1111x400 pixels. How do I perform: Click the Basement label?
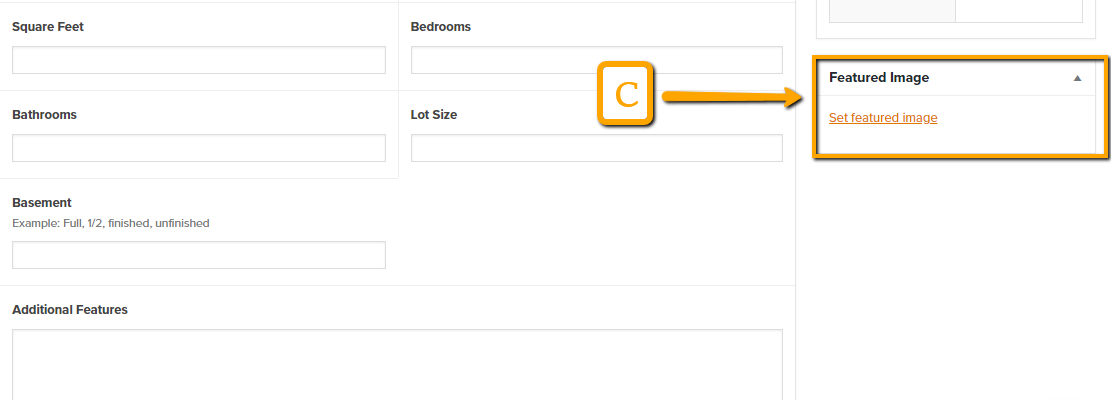42,202
